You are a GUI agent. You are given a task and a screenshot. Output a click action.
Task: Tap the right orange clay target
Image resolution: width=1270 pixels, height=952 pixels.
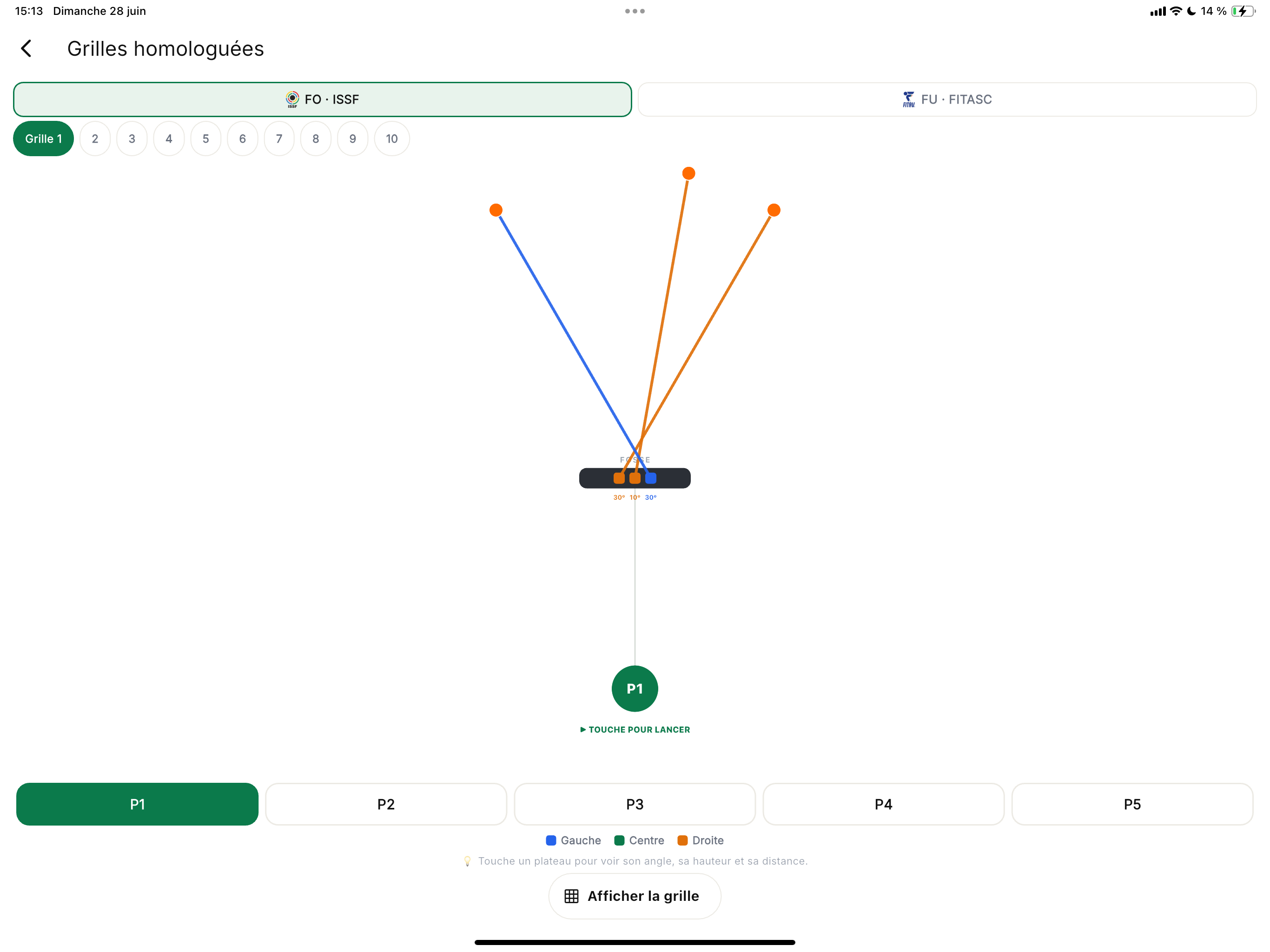[x=774, y=210]
